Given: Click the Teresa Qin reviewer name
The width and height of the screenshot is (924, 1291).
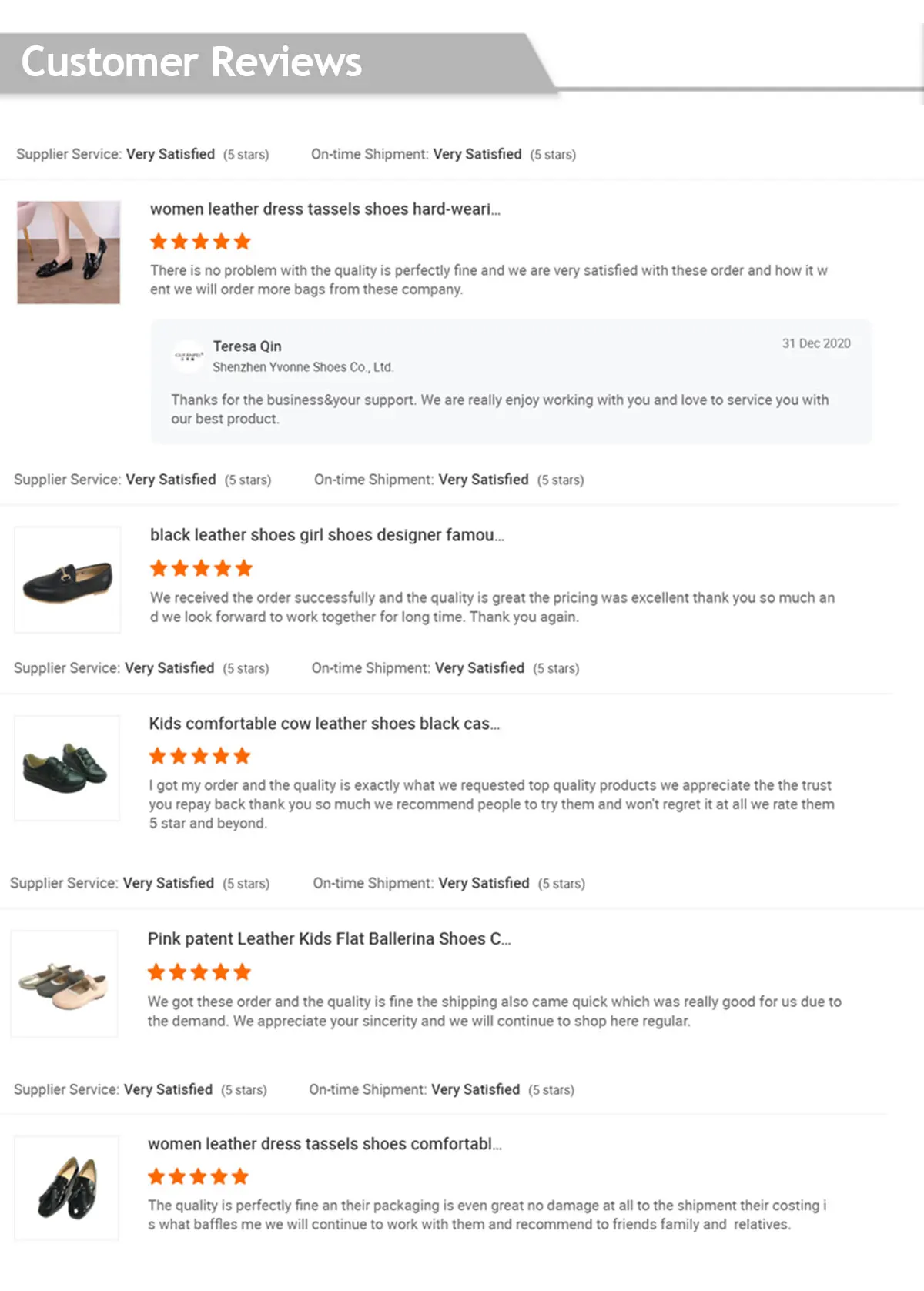Looking at the screenshot, I should pos(247,346).
